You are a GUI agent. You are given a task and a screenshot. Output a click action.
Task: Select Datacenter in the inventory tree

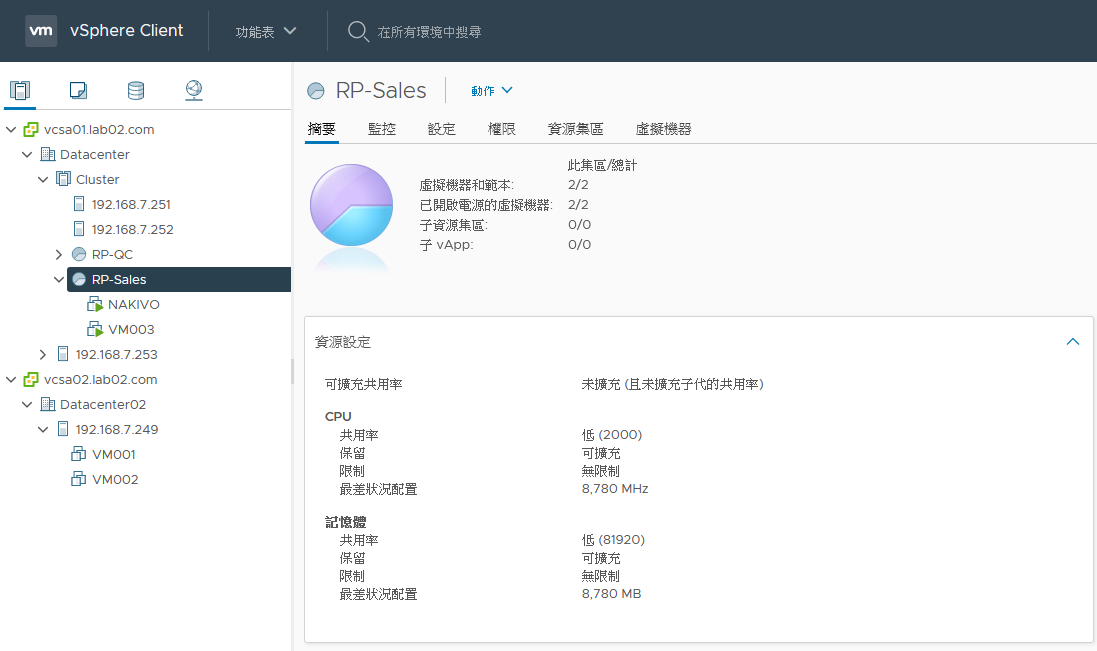tap(94, 155)
